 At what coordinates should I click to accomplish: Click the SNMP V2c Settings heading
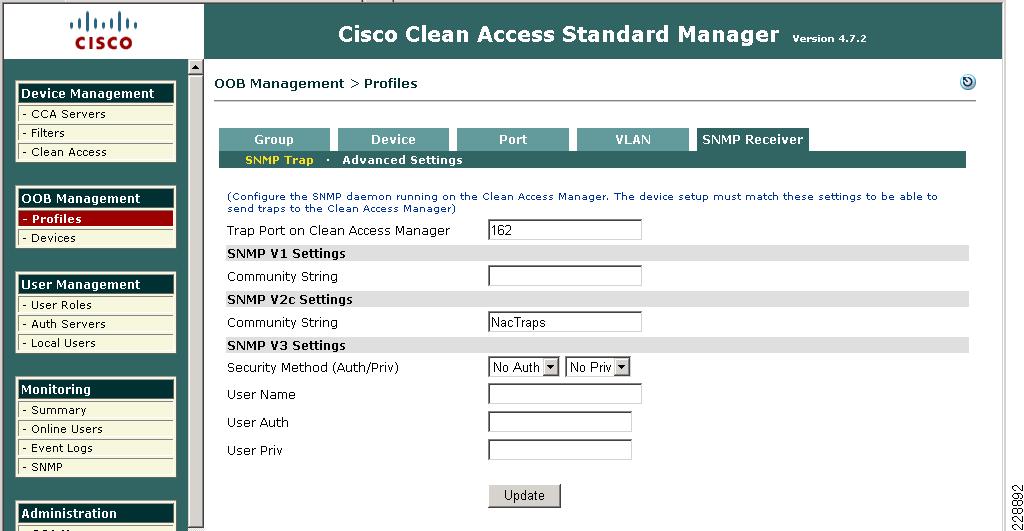click(x=289, y=299)
